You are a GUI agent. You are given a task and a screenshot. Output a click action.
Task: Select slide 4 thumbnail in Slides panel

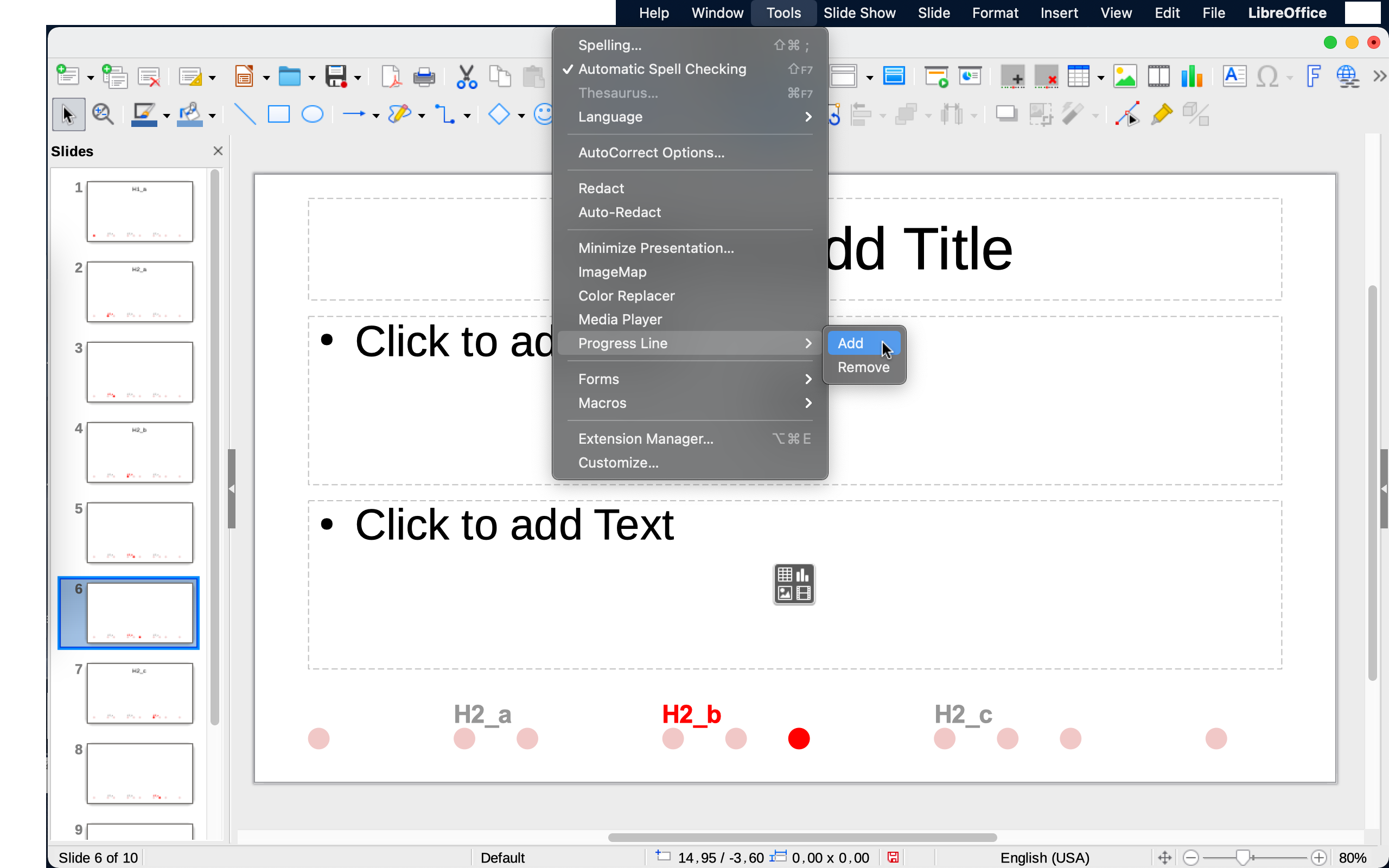(x=139, y=452)
